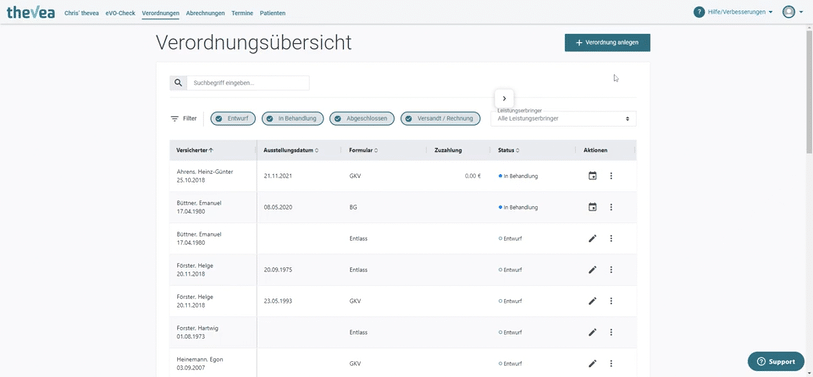This screenshot has width=813, height=377.
Task: Open the three-dot menu for Forster, Hartwig
Action: pos(611,332)
